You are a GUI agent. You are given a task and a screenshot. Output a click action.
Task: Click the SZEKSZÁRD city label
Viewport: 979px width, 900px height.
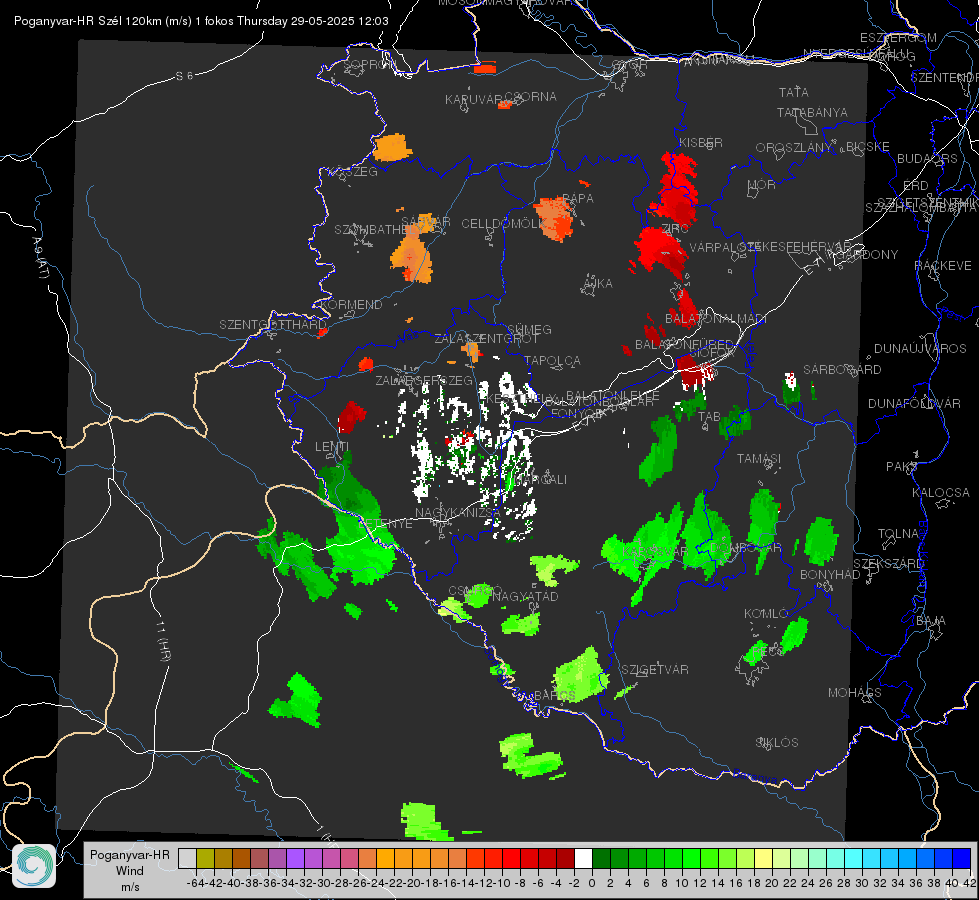[x=888, y=564]
